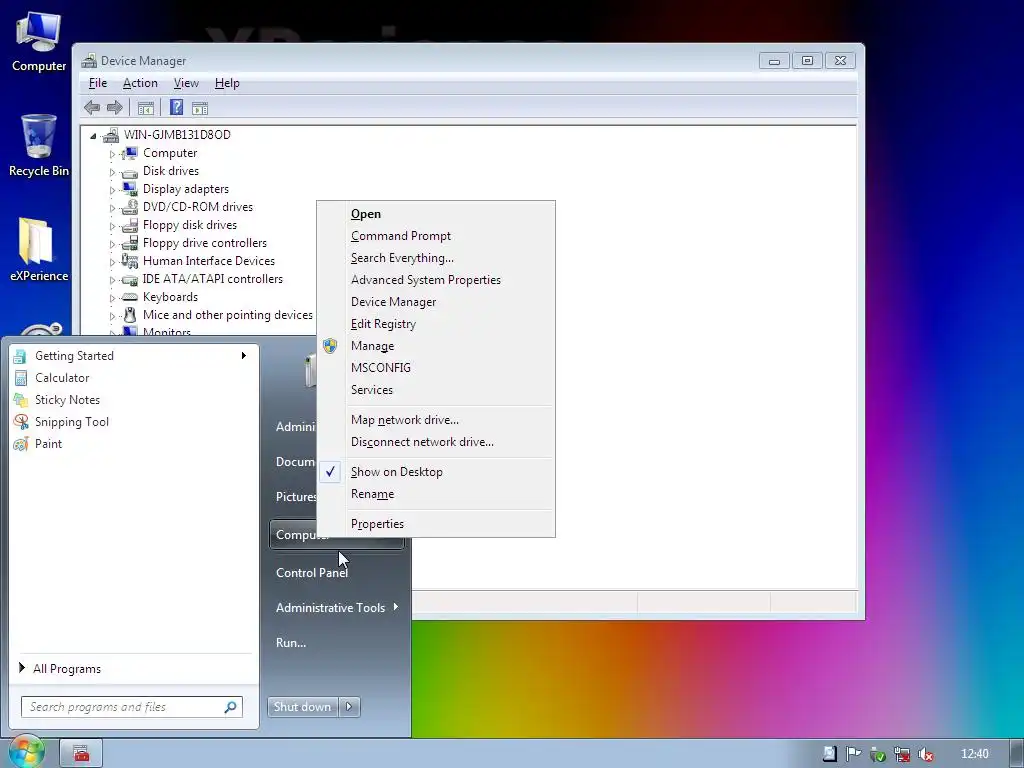This screenshot has width=1024, height=768.
Task: Open the Shut down options arrow
Action: tap(349, 707)
